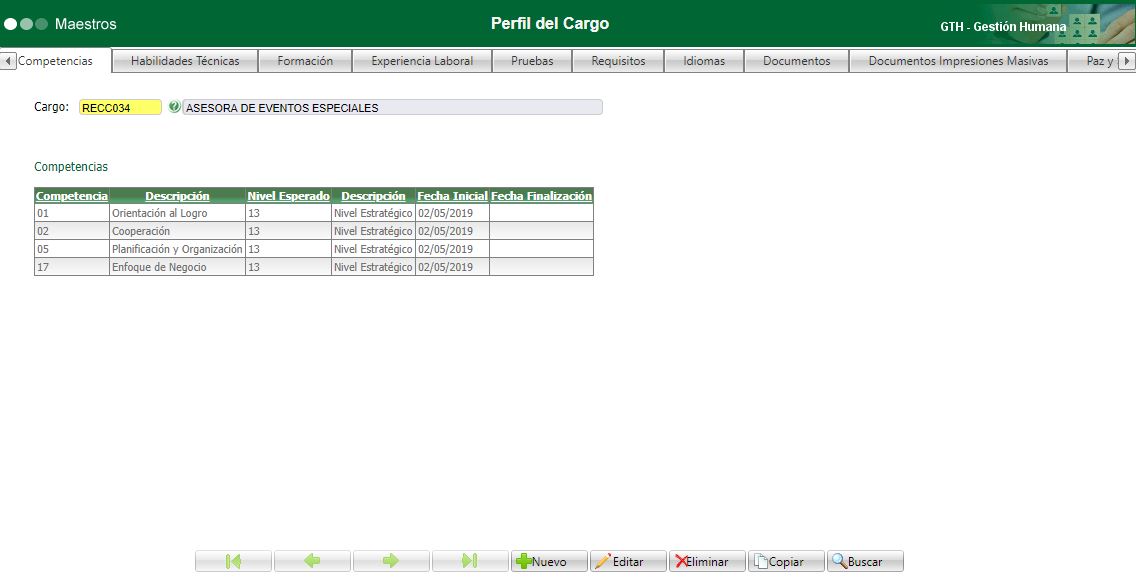This screenshot has height=577, width=1136.
Task: Switch to the Habilidades Técnicas tab
Action: point(185,61)
